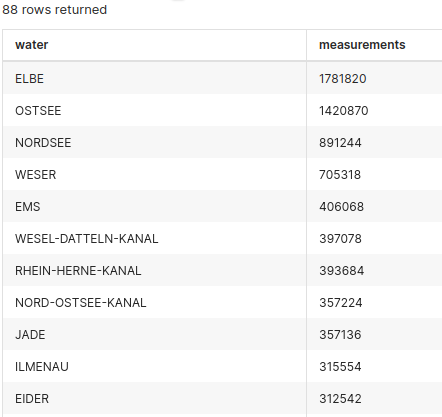
Task: Click the value 357136 for JADE
Action: 340,335
